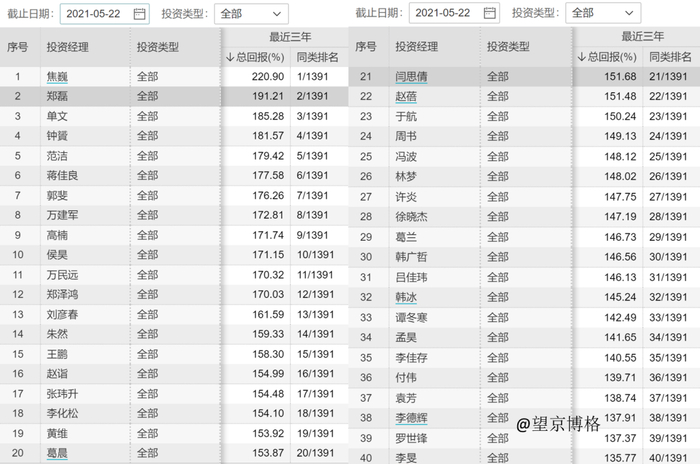Image resolution: width=700 pixels, height=464 pixels.
Task: Click 最近三年 group header in left table
Action: coord(290,37)
